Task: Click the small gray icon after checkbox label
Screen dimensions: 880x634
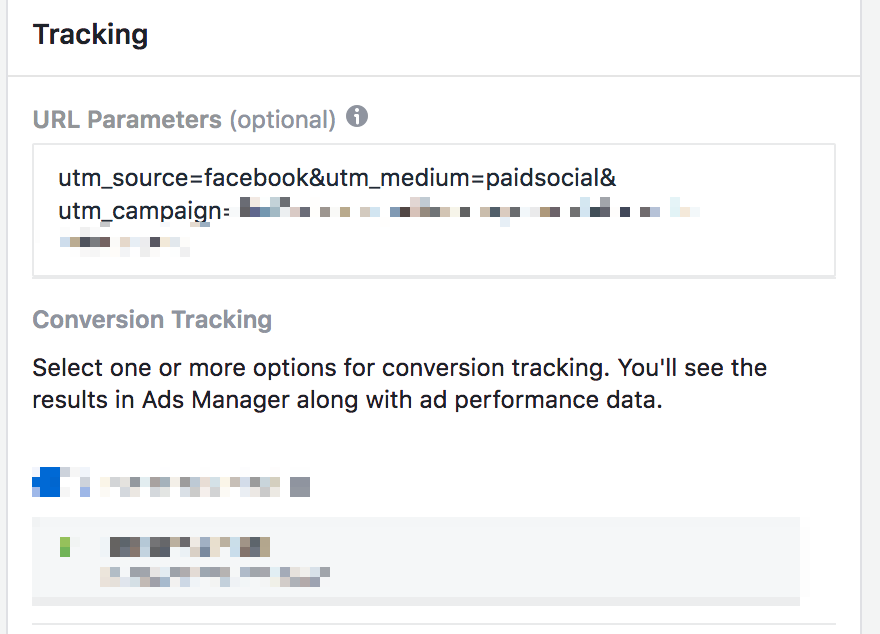Action: [x=299, y=487]
